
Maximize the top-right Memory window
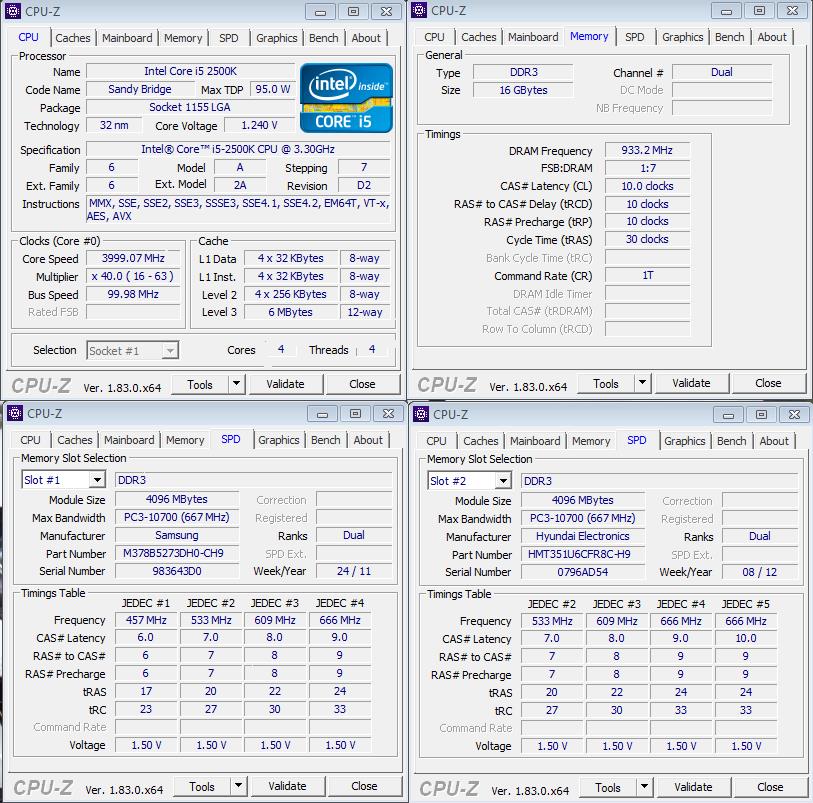point(759,10)
